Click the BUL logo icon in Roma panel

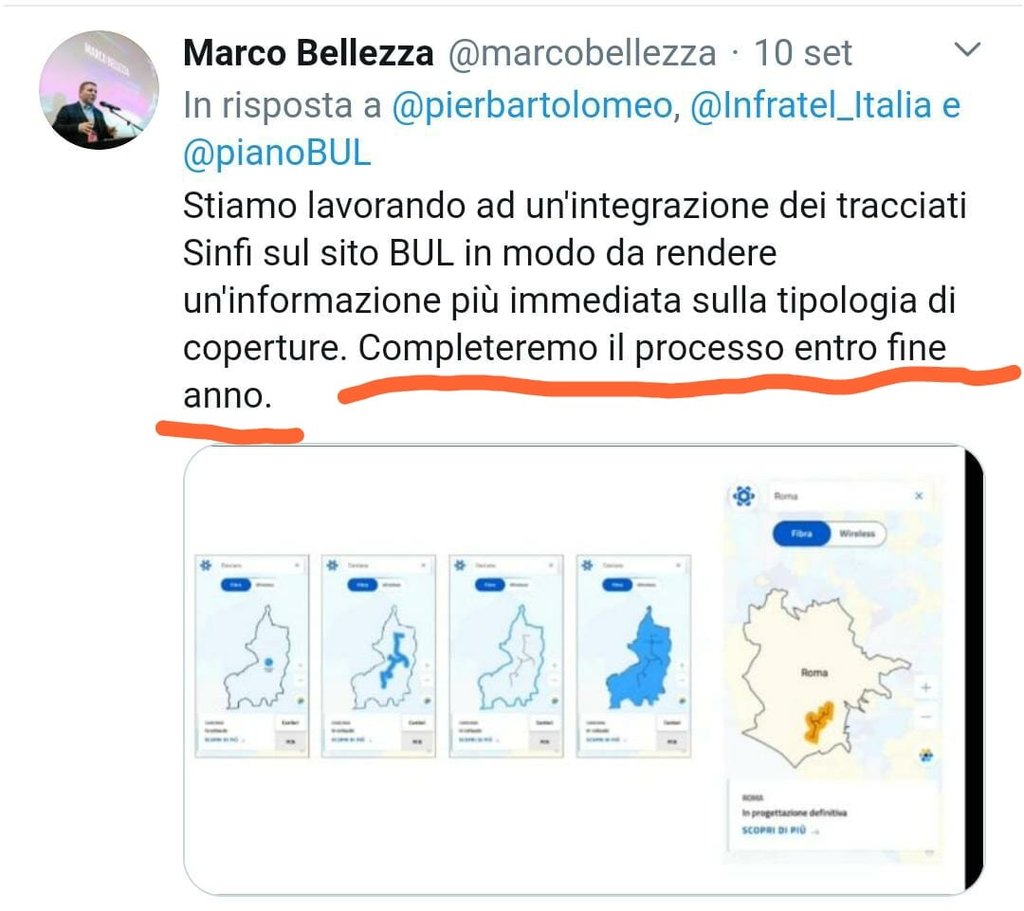744,496
